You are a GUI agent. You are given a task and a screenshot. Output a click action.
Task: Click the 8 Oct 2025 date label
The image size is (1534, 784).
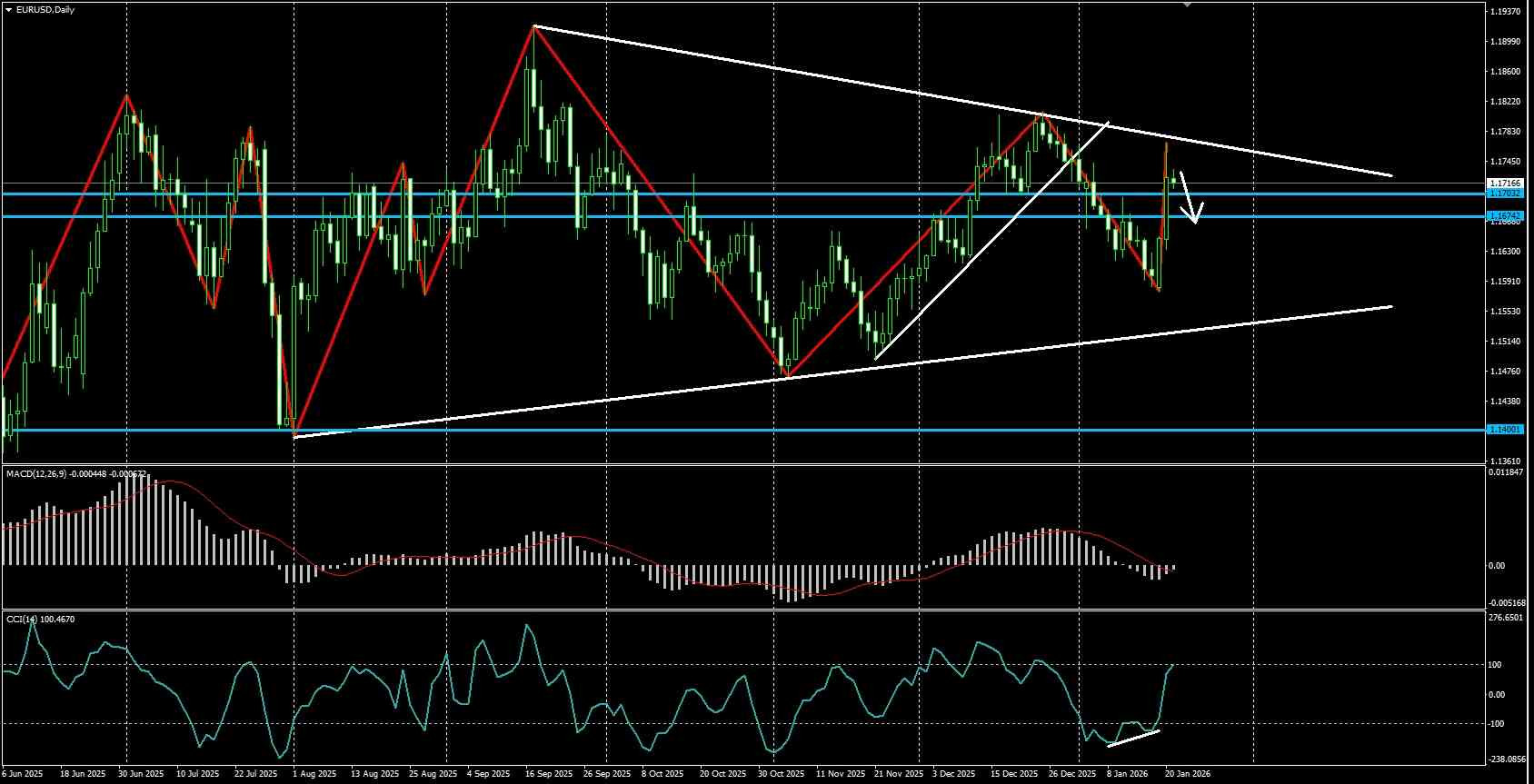tap(662, 775)
